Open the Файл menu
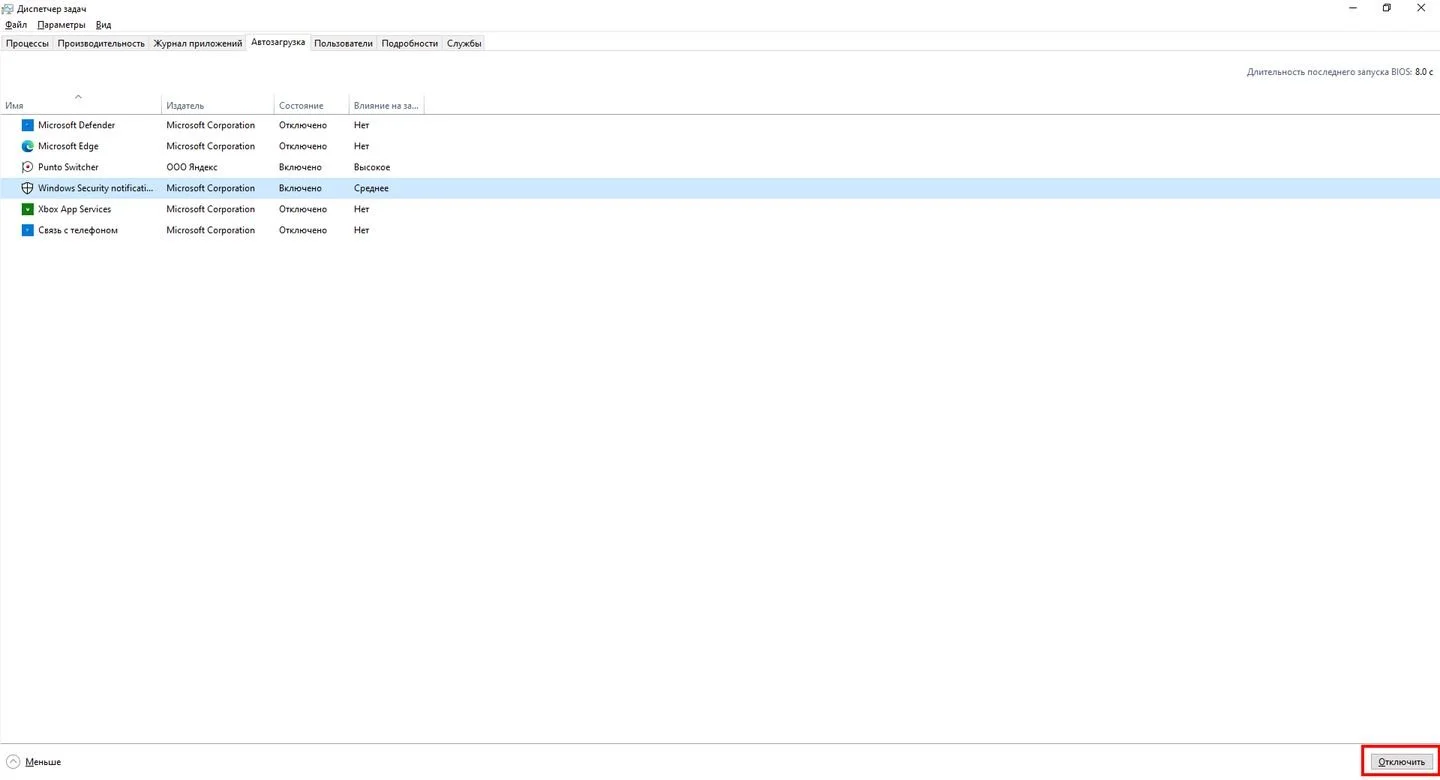Viewport: 1440px width, 780px height. click(16, 24)
